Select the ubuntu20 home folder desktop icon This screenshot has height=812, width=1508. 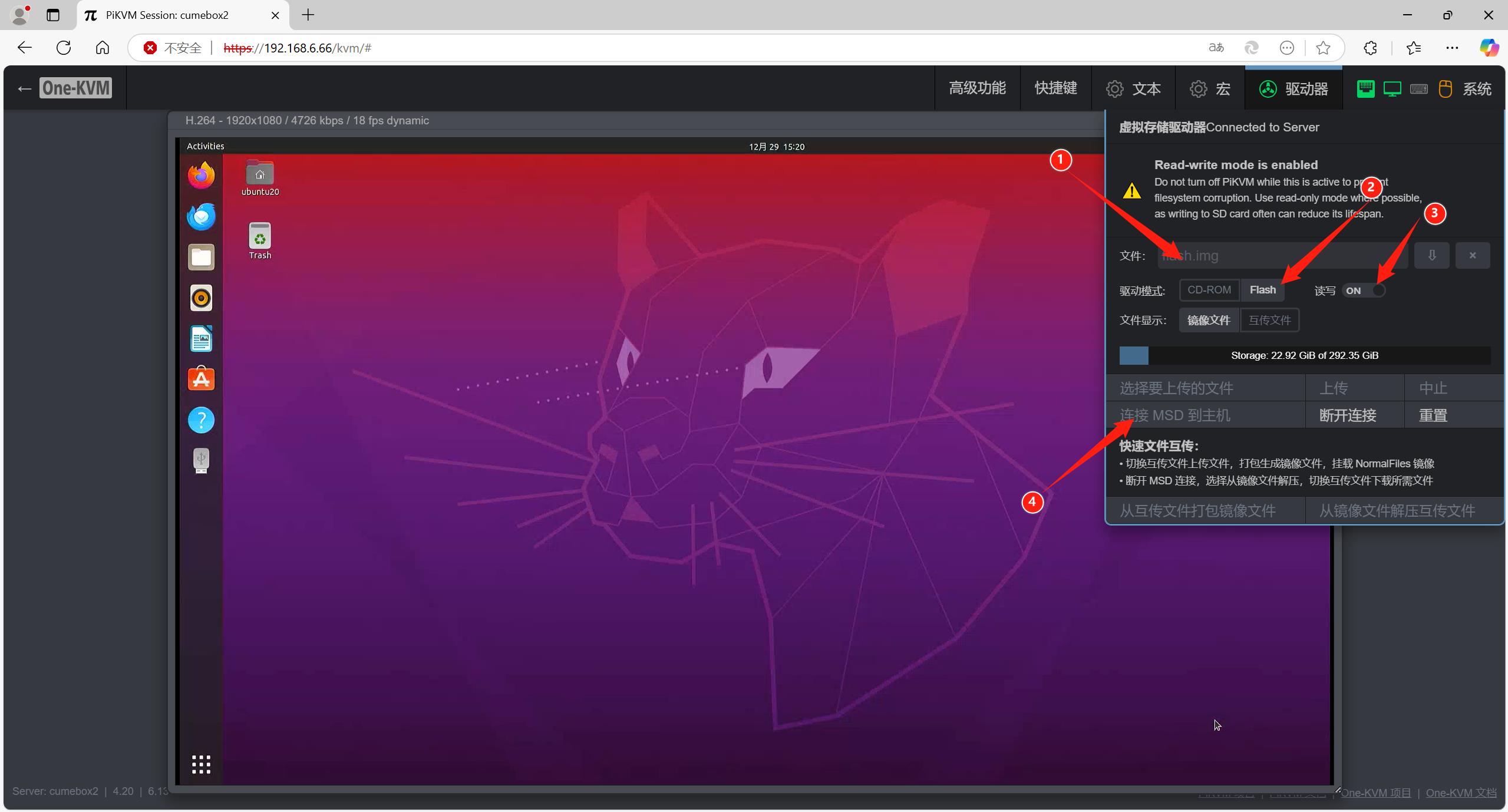260,177
